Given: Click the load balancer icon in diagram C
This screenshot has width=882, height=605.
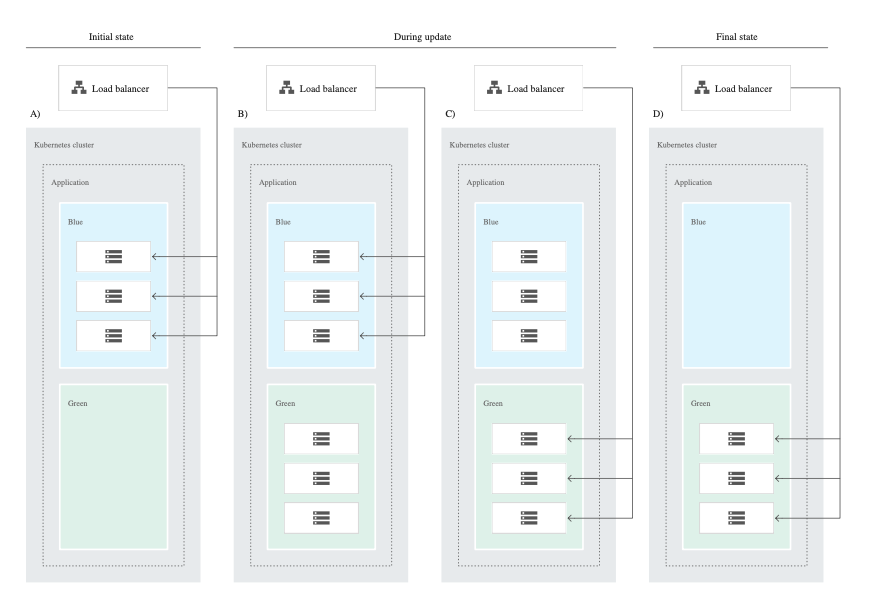Looking at the screenshot, I should (494, 88).
